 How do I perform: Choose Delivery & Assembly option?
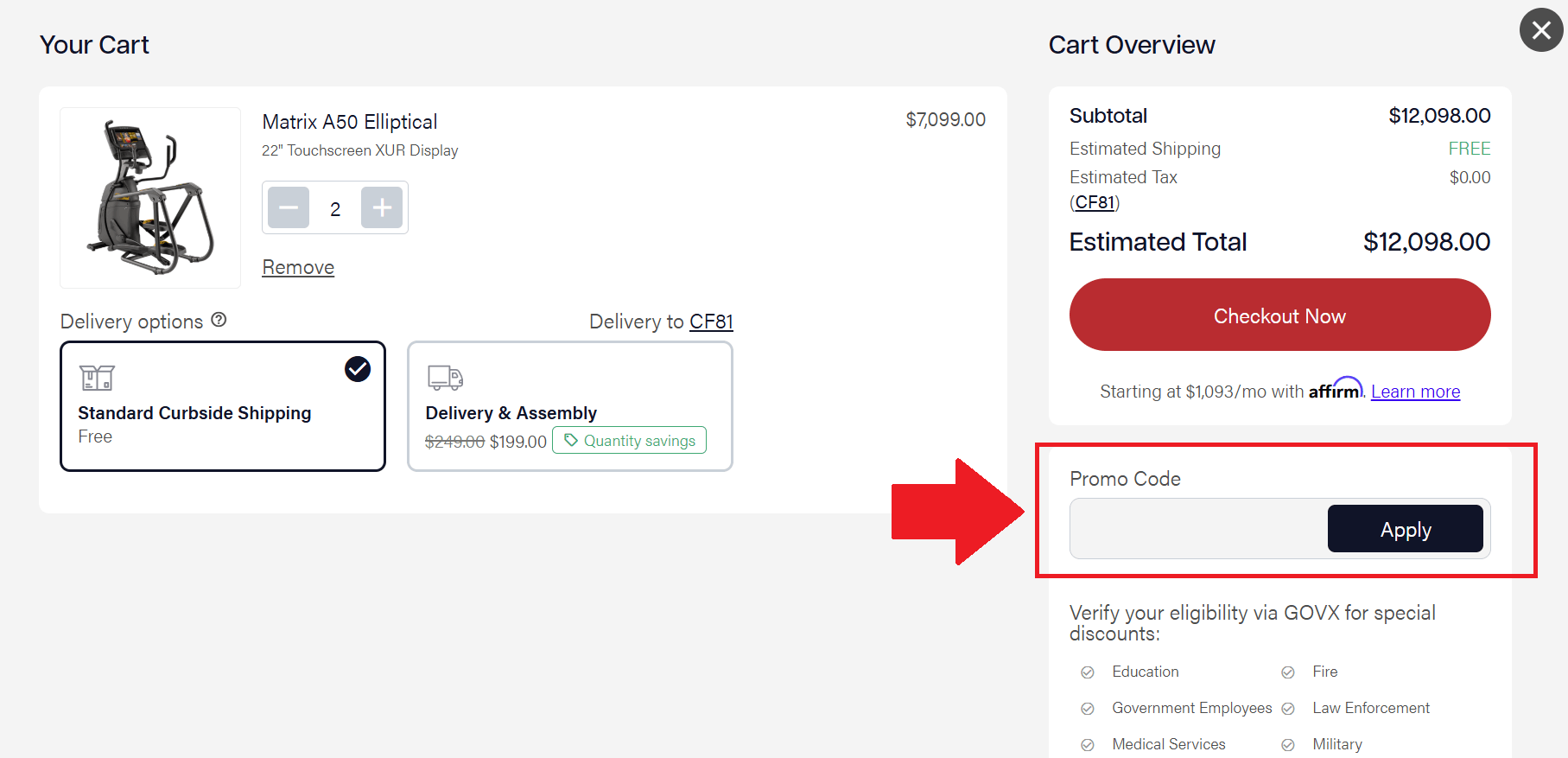point(569,406)
